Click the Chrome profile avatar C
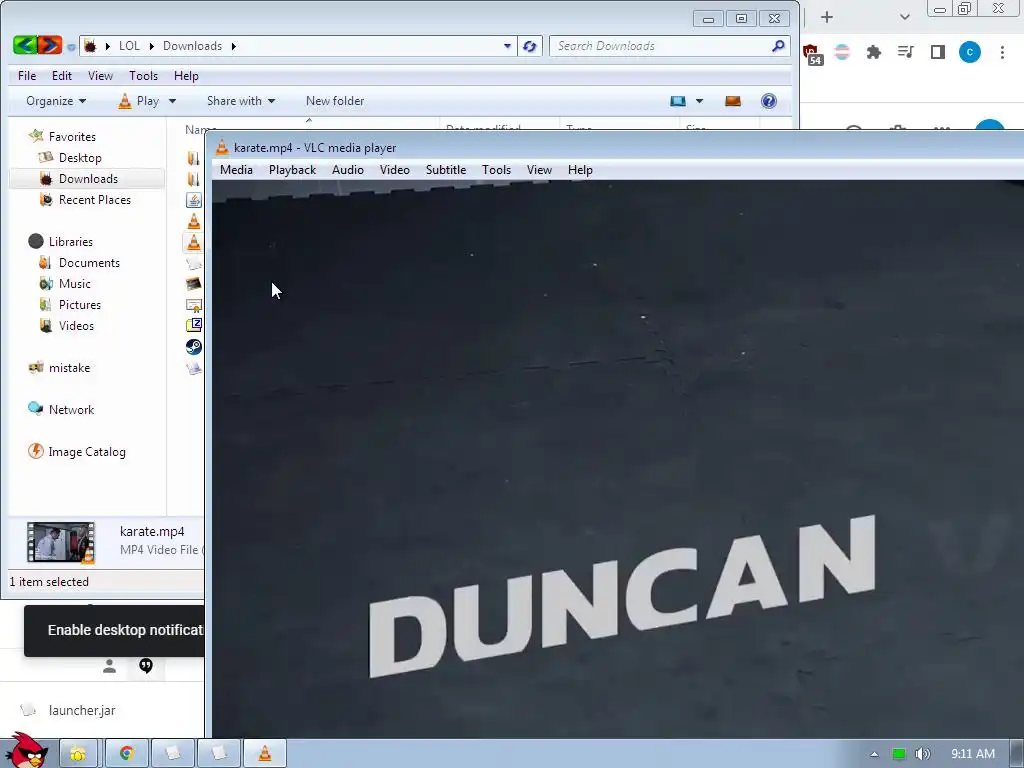The image size is (1024, 768). pyautogui.click(x=970, y=52)
